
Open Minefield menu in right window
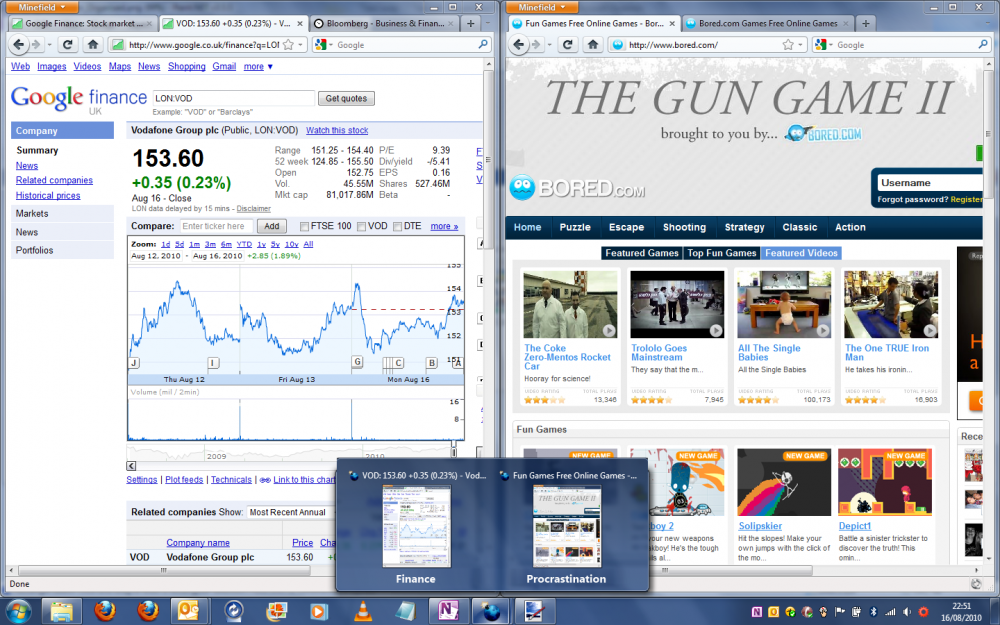coord(542,7)
